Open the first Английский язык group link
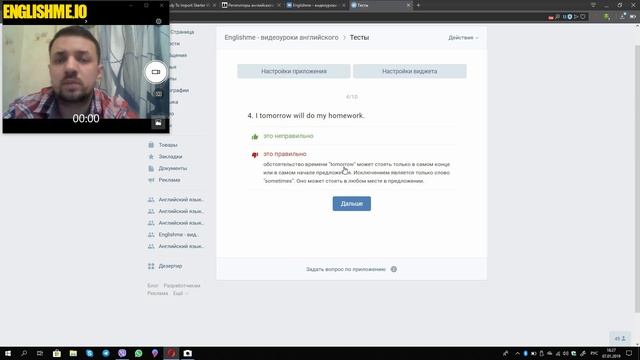Screen dimensions: 640x360 [x=180, y=200]
